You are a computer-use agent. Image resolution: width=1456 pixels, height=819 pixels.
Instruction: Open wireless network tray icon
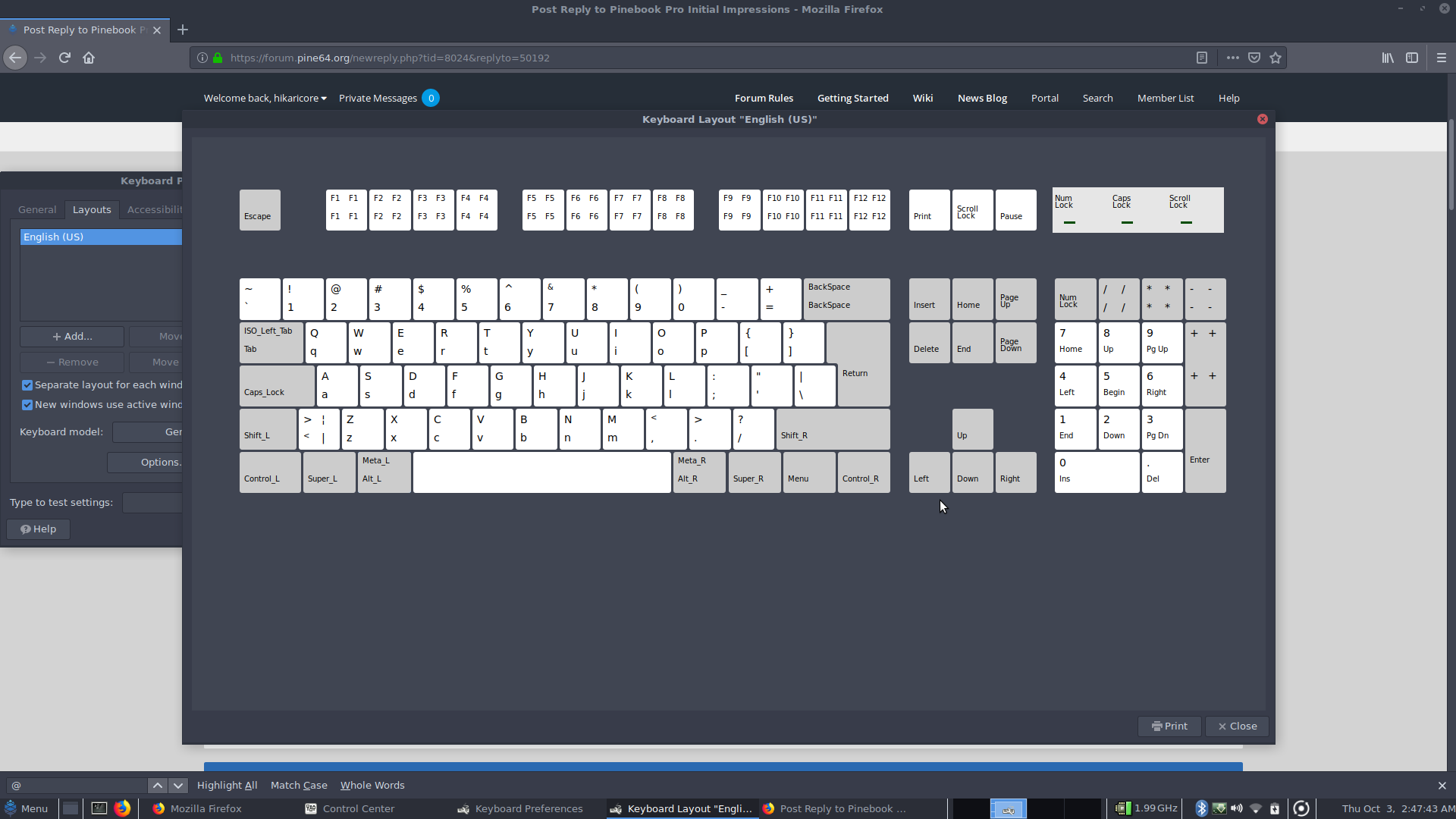(x=1256, y=808)
